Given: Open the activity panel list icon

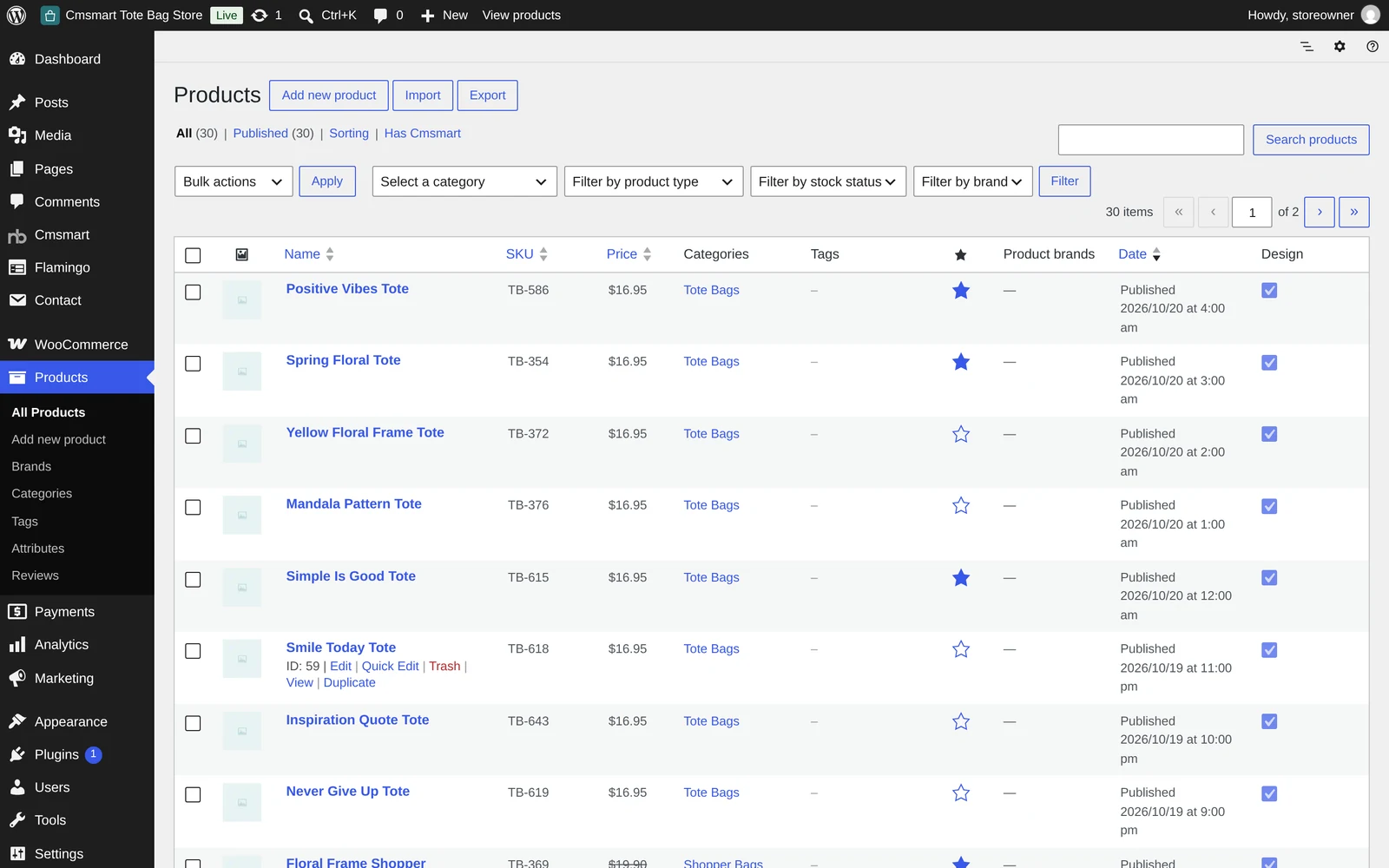Looking at the screenshot, I should 1307,46.
